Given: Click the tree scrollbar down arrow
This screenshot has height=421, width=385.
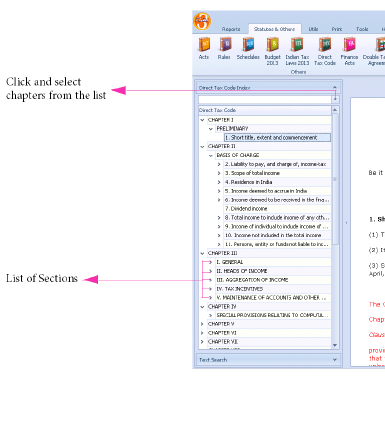Looking at the screenshot, I should (335, 345).
